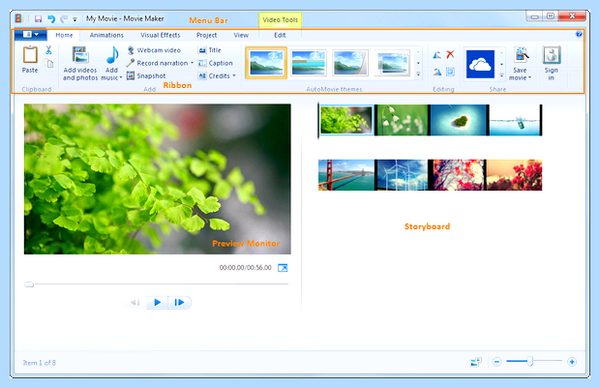
Task: Open the Visual Effects tab
Action: tap(160, 35)
